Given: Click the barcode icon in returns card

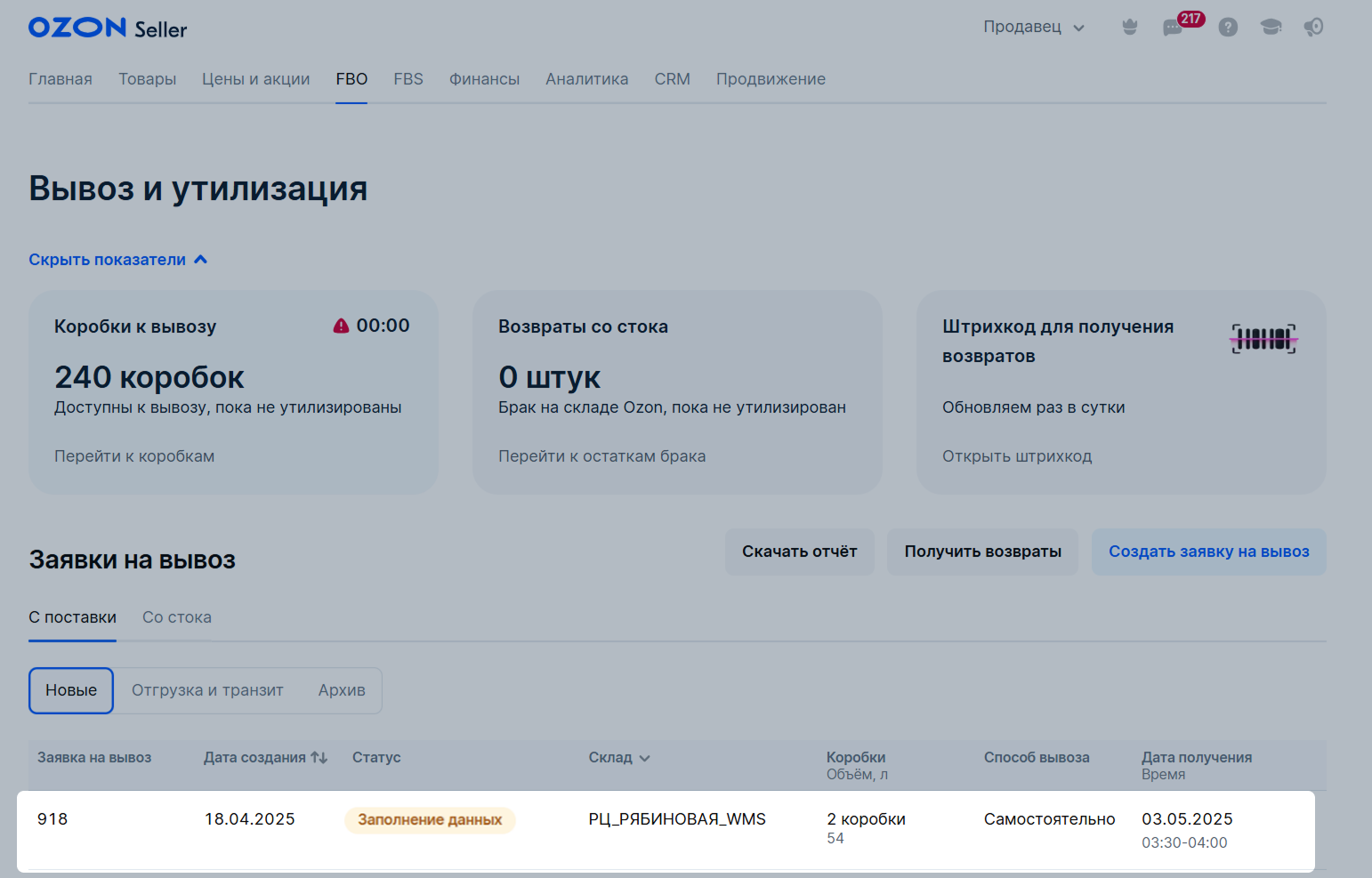Looking at the screenshot, I should coord(1263,339).
